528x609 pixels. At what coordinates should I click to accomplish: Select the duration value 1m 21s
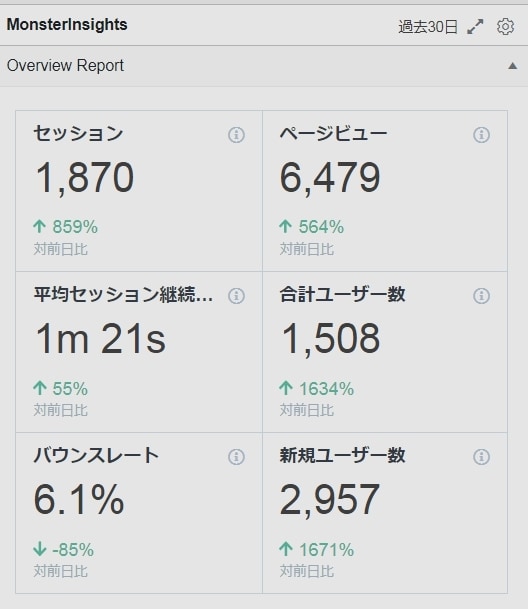(100, 339)
